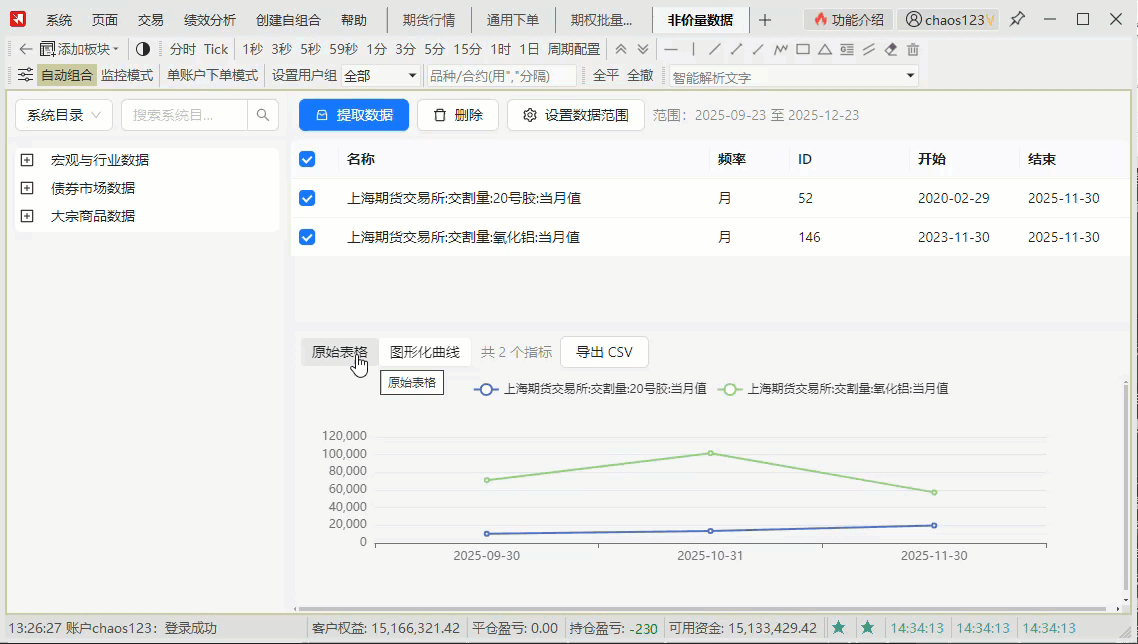Select the triangle drawing tool
This screenshot has width=1138, height=644.
tap(825, 49)
